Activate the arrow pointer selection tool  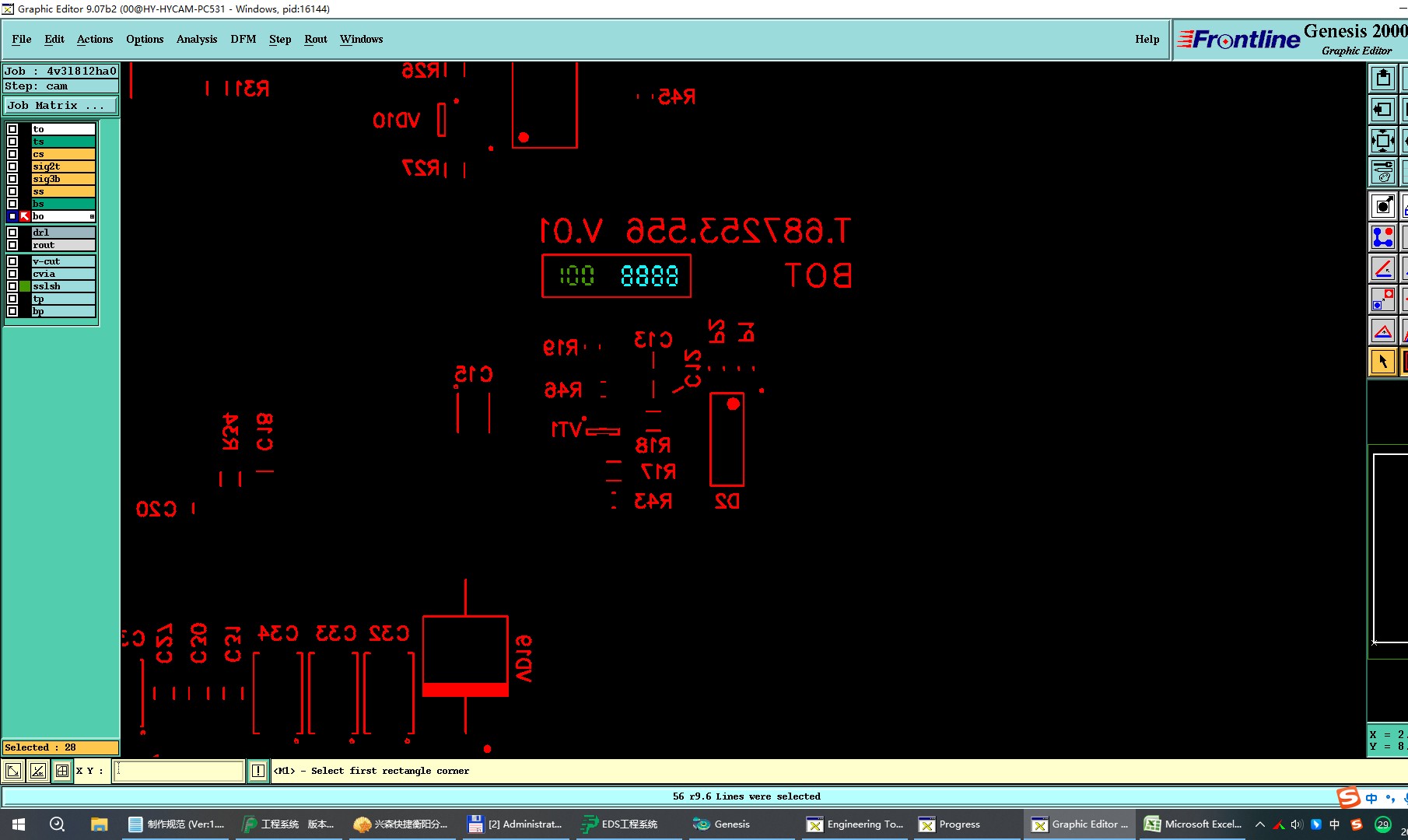1382,362
